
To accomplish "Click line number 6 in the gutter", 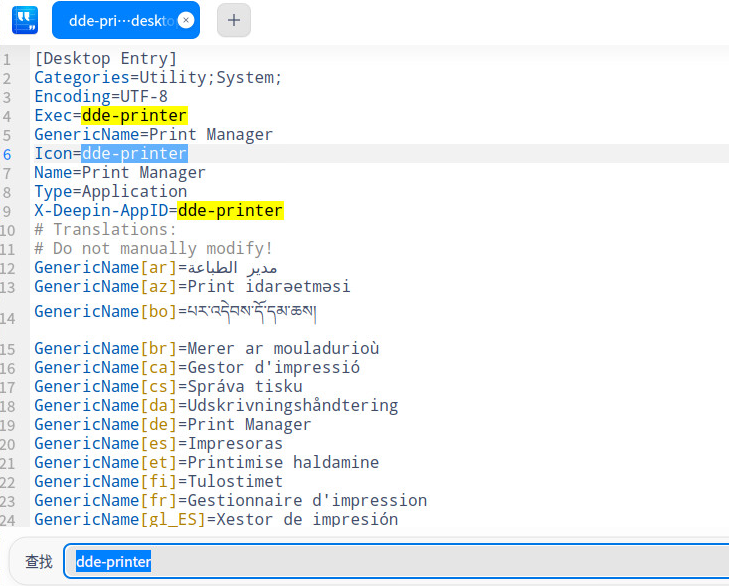I will tap(7, 154).
